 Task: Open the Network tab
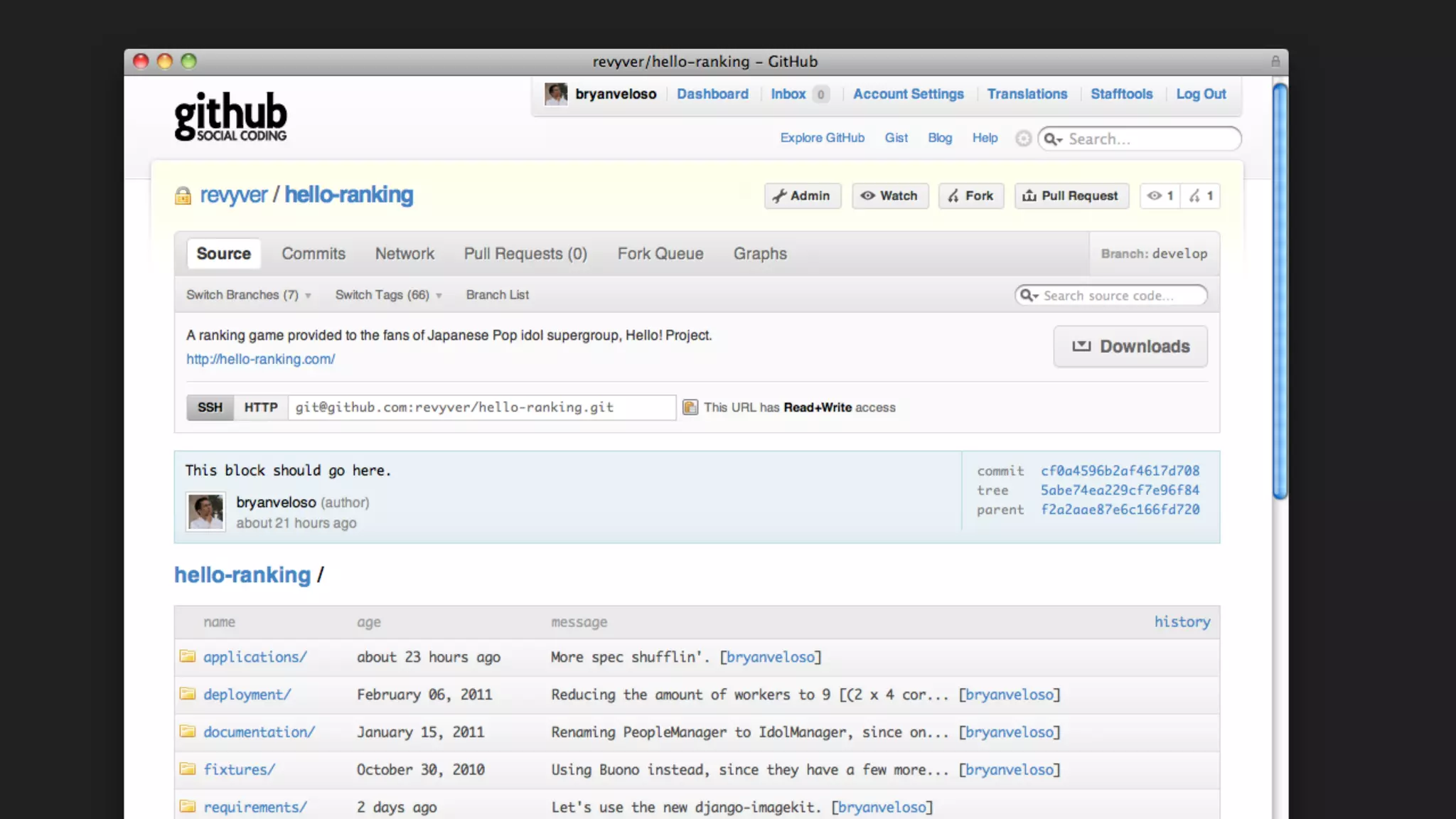[x=404, y=254]
